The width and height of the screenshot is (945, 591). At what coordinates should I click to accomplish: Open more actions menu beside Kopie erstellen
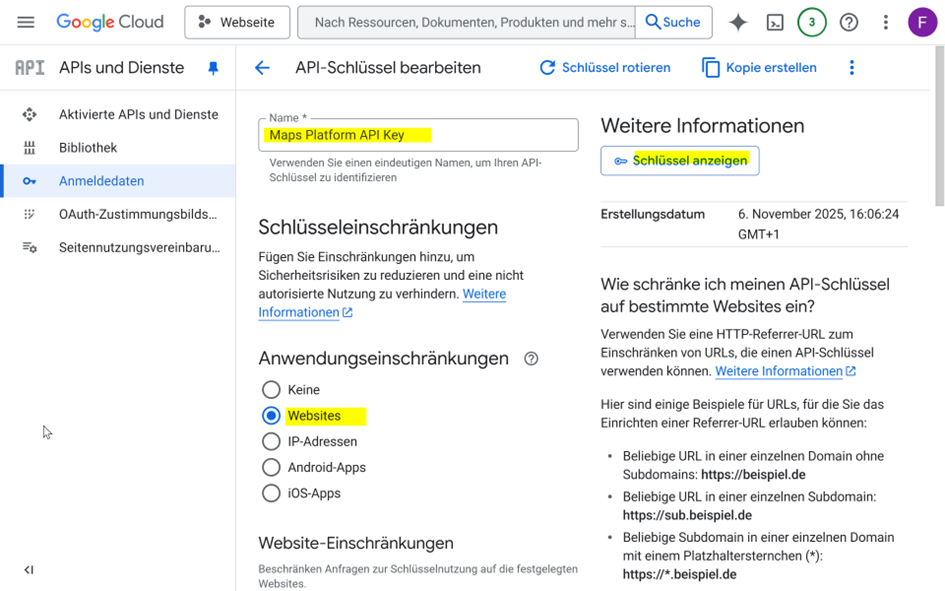(x=852, y=67)
